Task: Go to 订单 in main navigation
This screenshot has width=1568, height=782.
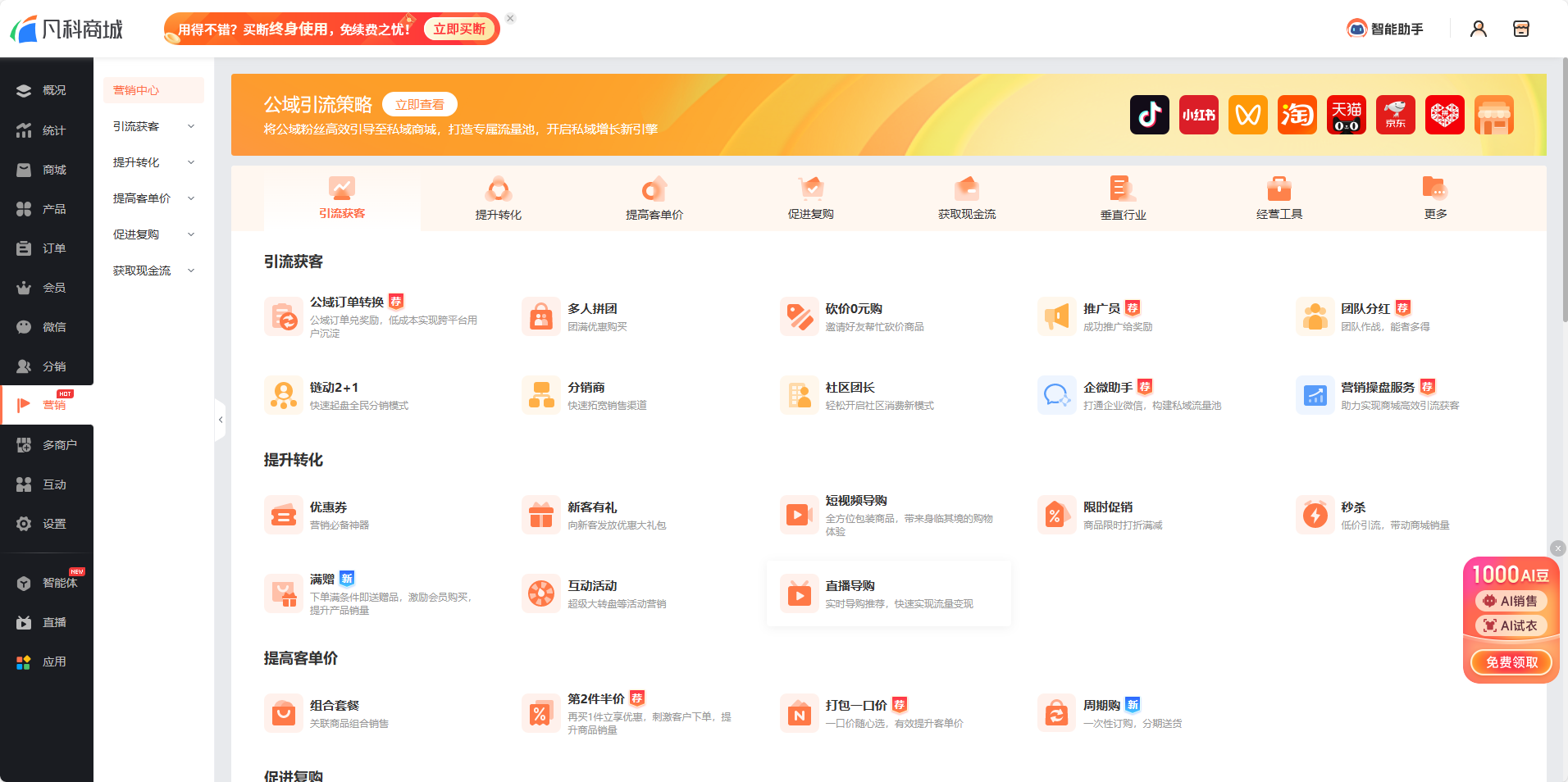Action: tap(47, 248)
